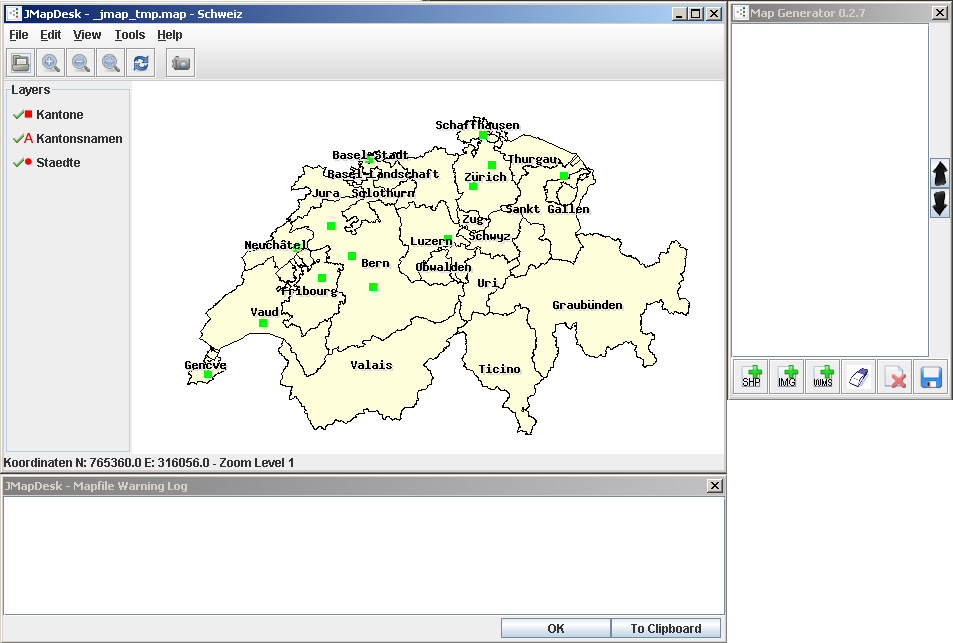953x643 pixels.
Task: Move layer up with the up arrow
Action: [940, 173]
